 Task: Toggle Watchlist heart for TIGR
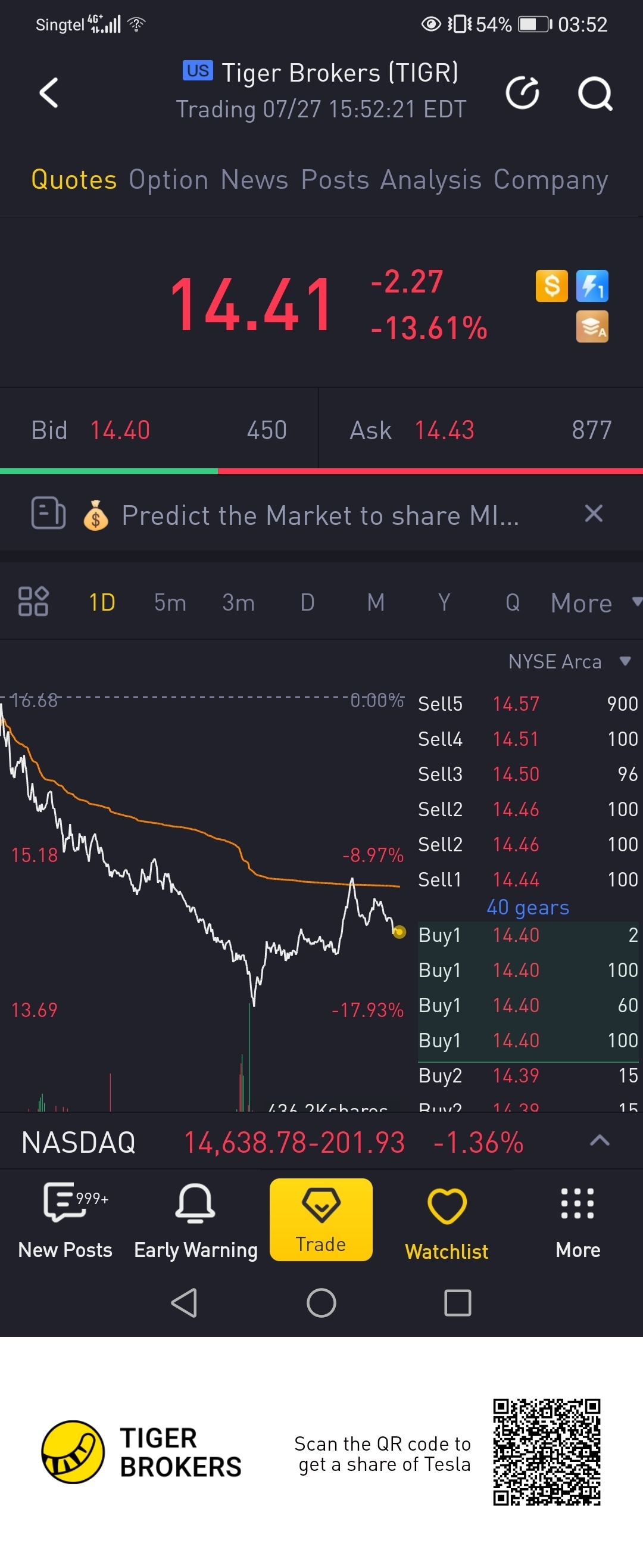click(x=447, y=1223)
